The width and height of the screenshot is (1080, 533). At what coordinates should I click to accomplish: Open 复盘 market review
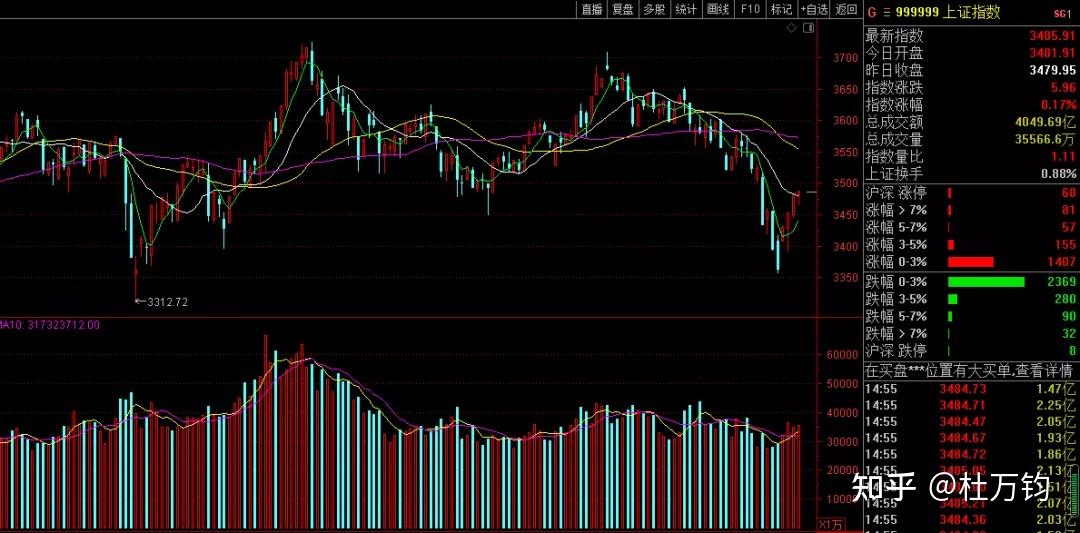623,9
